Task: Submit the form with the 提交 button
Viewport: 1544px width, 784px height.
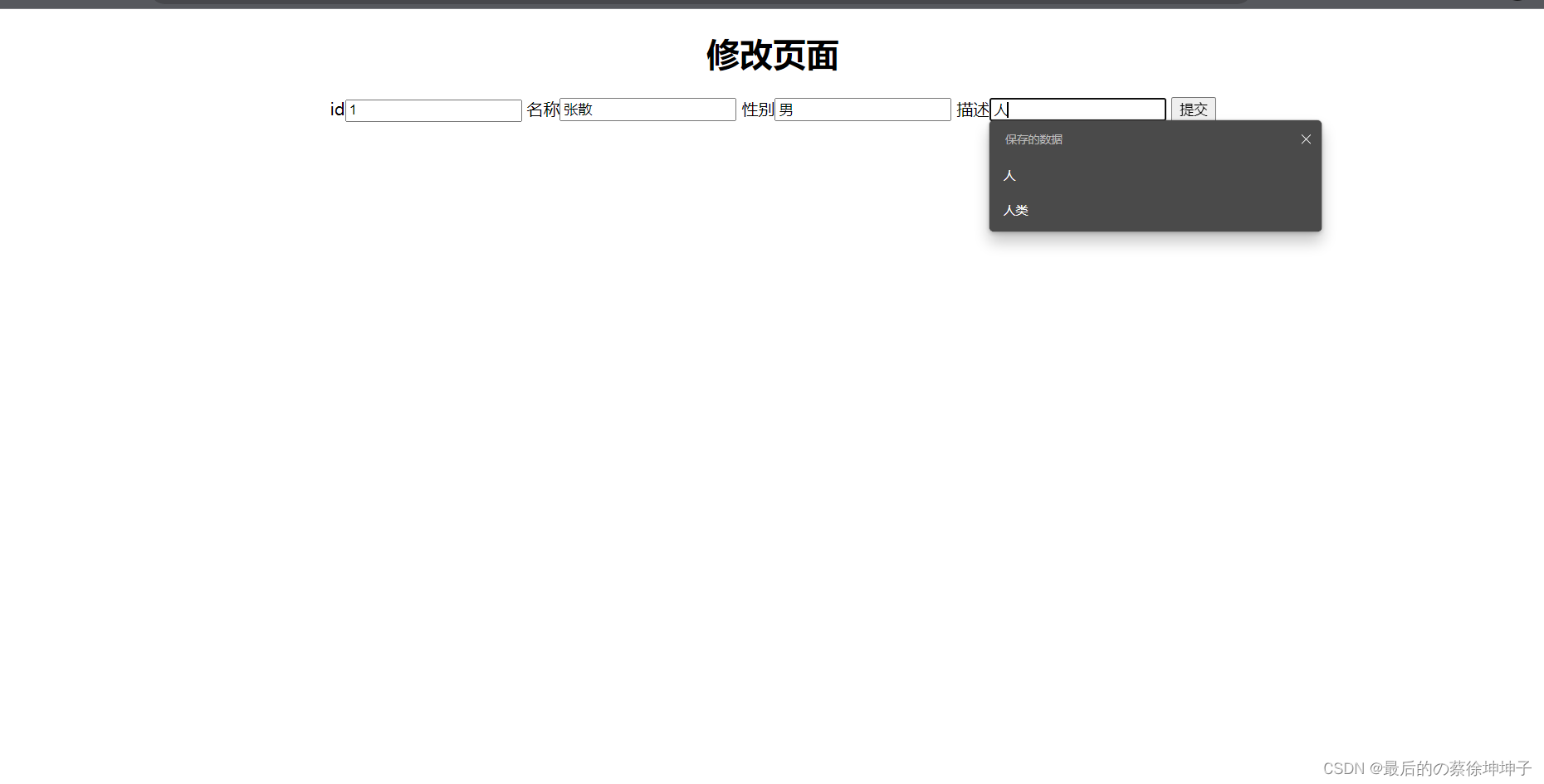Action: click(1193, 110)
